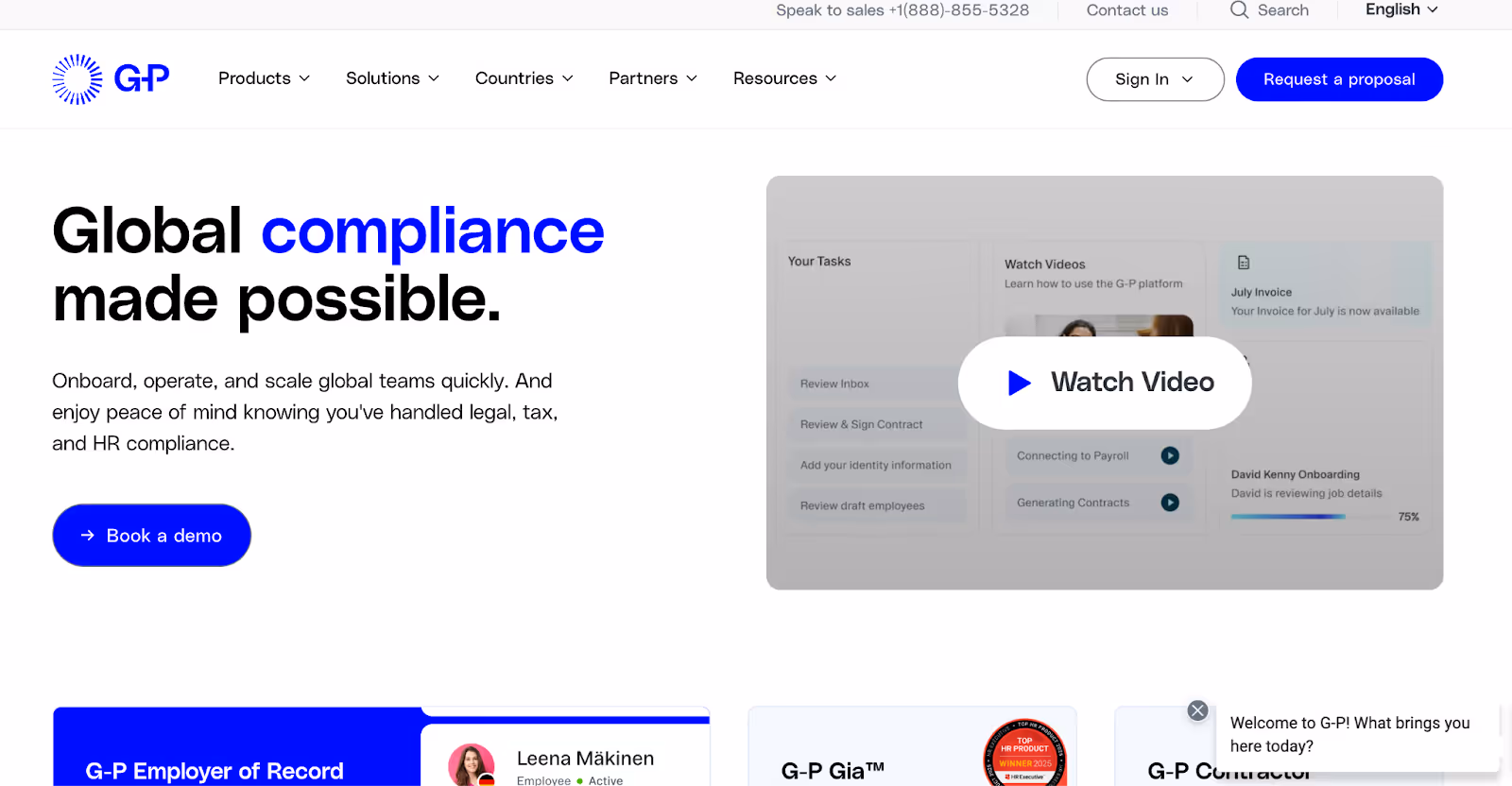
Task: Open the Countries dropdown
Action: [524, 78]
